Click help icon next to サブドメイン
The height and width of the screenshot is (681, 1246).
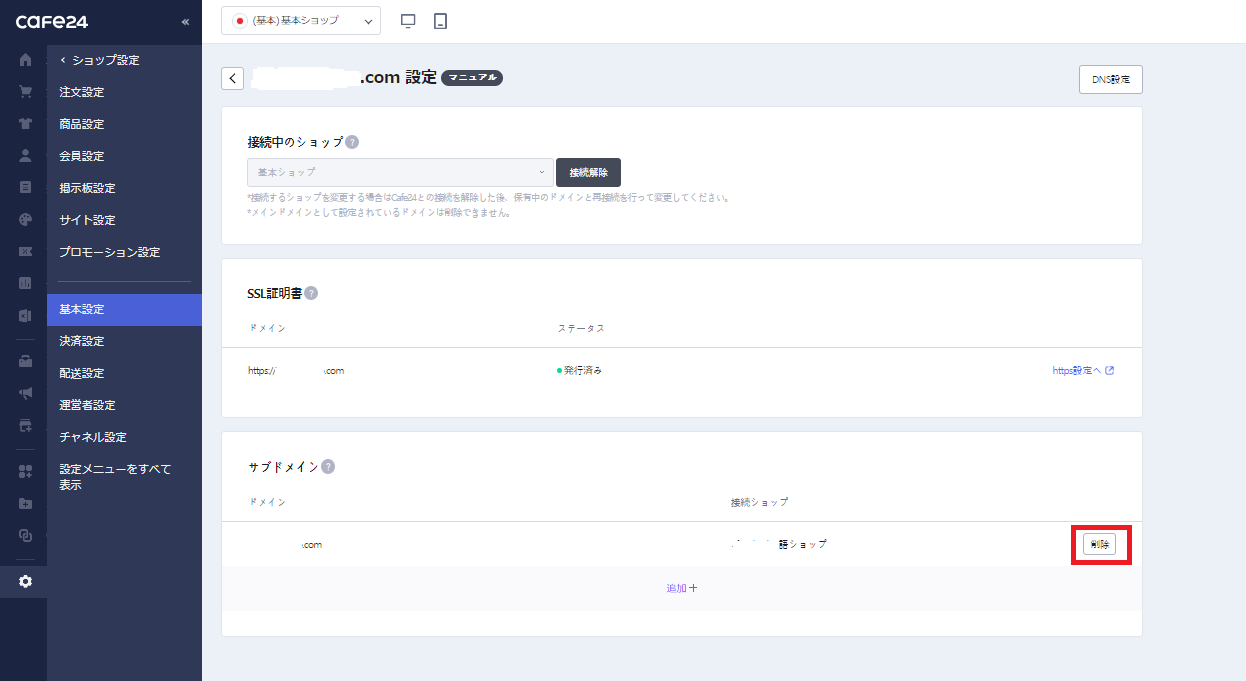(x=328, y=467)
